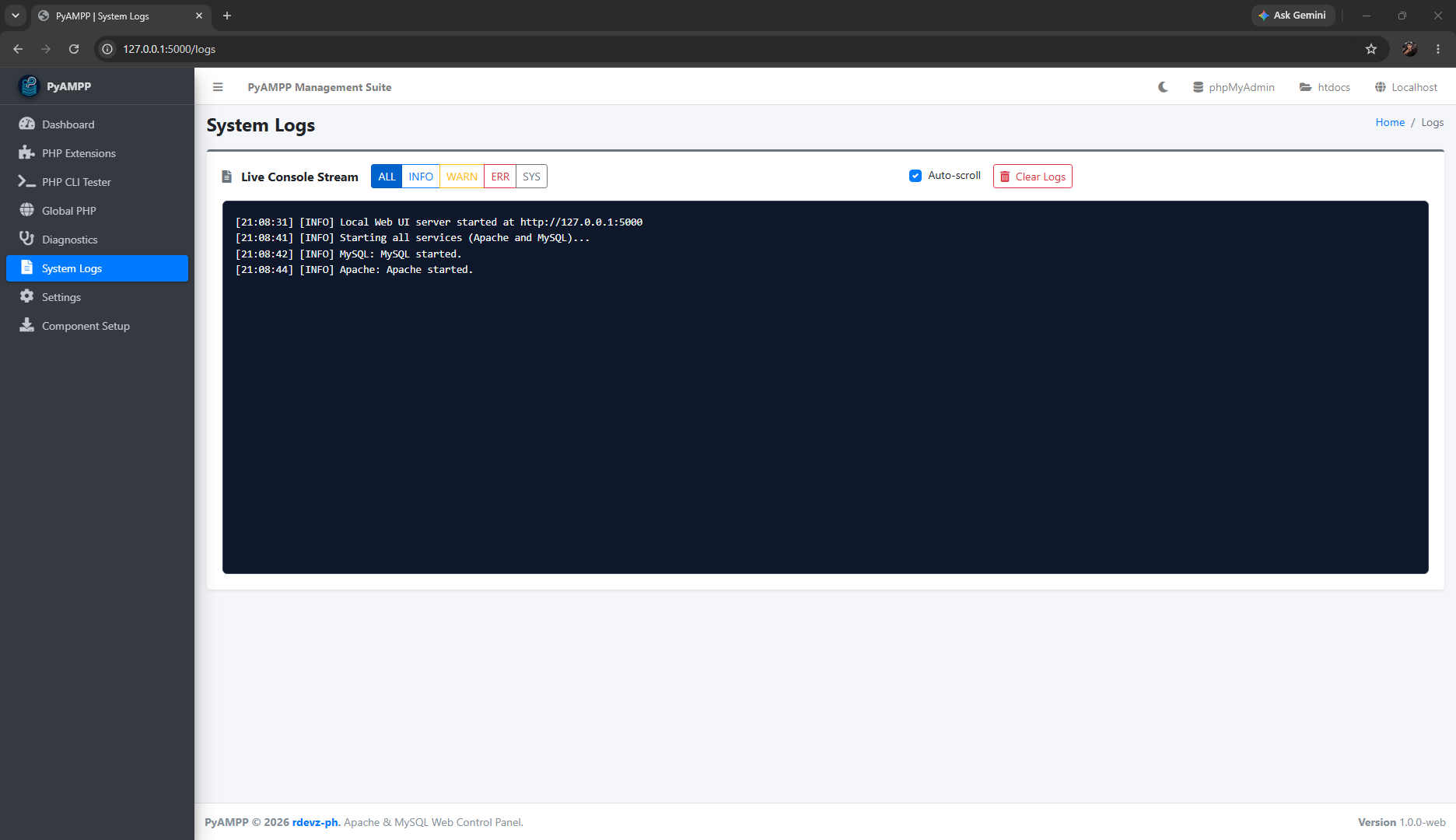The height and width of the screenshot is (840, 1456).
Task: Click the 'Starting all services' log line
Action: coord(412,238)
